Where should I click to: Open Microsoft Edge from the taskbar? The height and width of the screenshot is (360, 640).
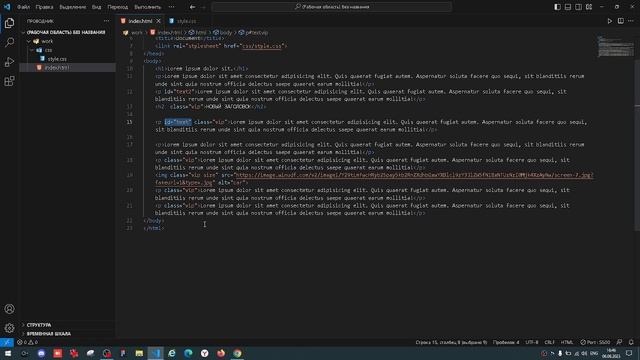pyautogui.click(x=188, y=353)
